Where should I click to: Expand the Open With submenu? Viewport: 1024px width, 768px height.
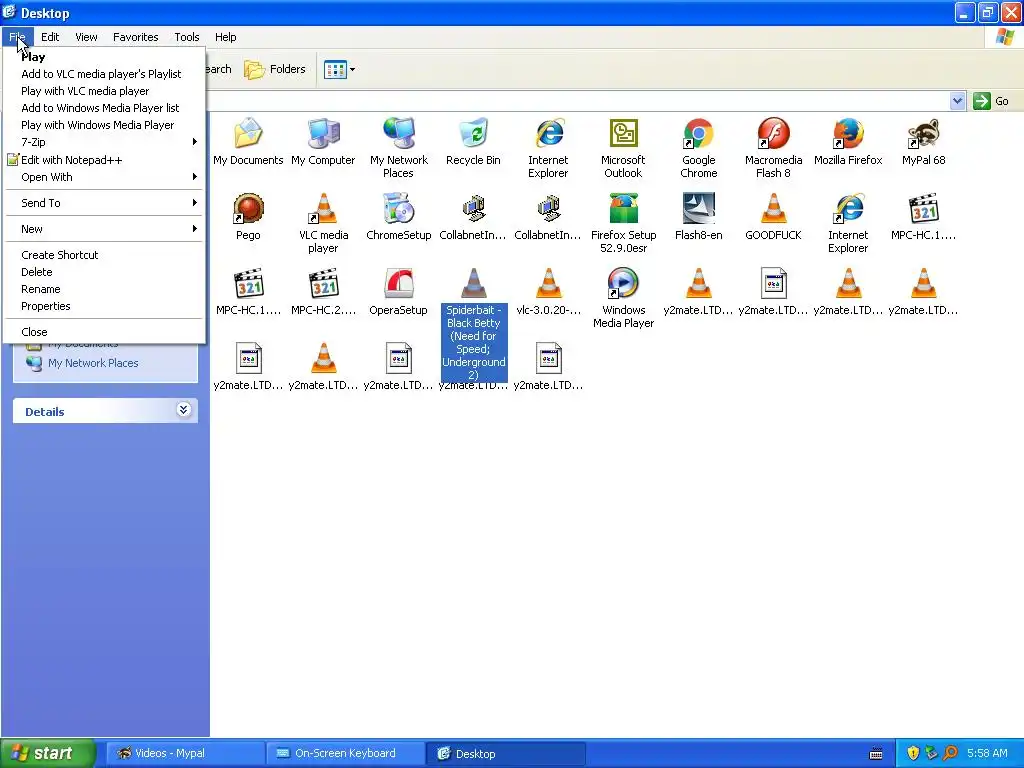104,177
